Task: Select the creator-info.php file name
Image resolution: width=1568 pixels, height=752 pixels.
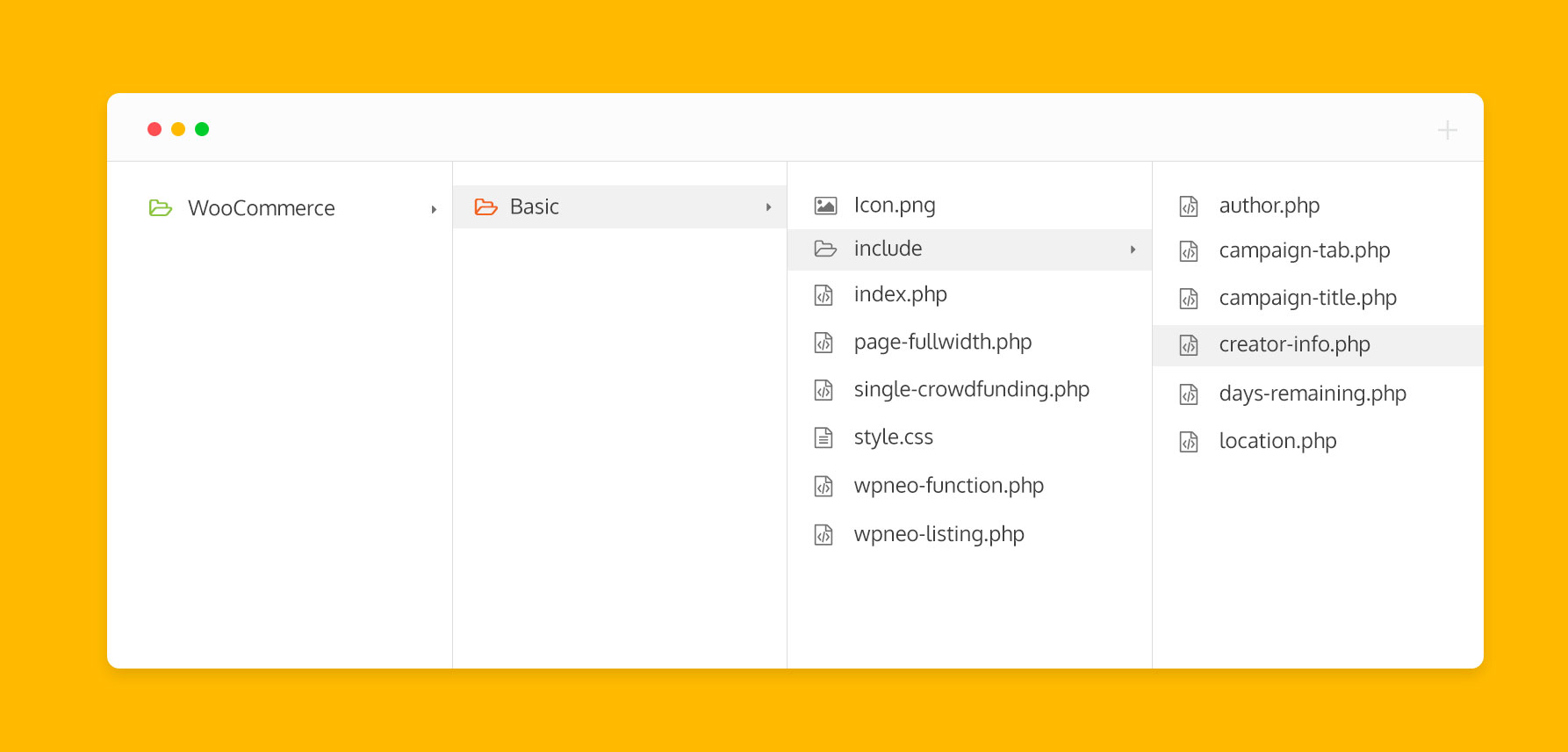Action: tap(1295, 345)
